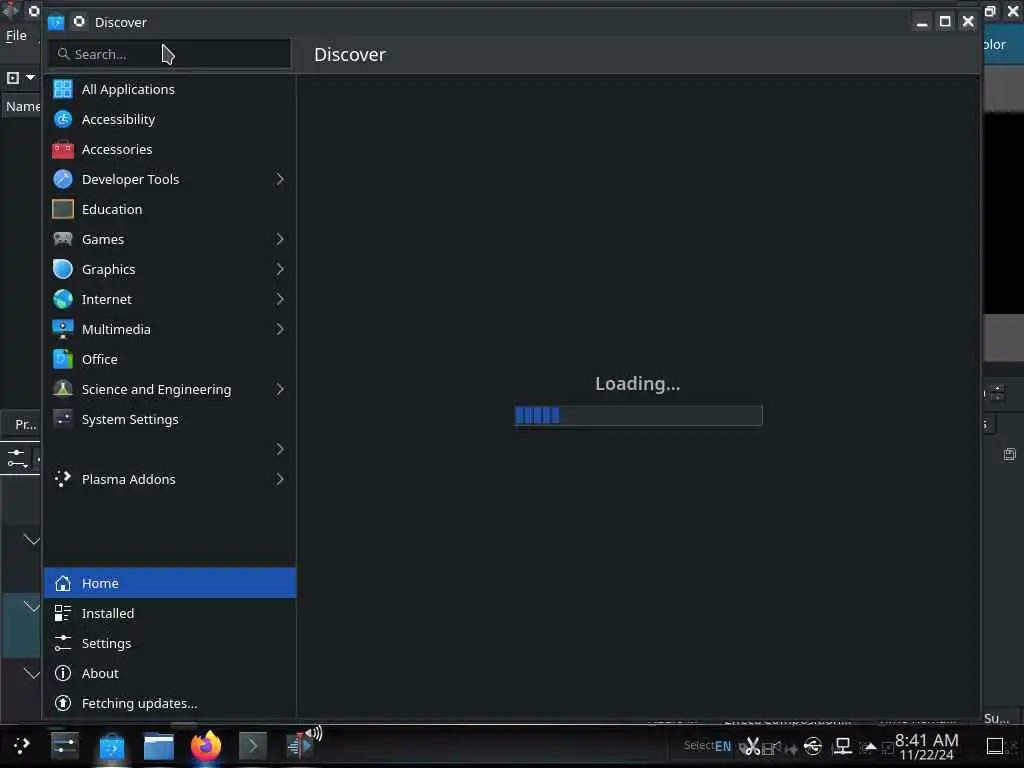The image size is (1024, 768).
Task: Click the Fetching updates icon
Action: [x=63, y=703]
